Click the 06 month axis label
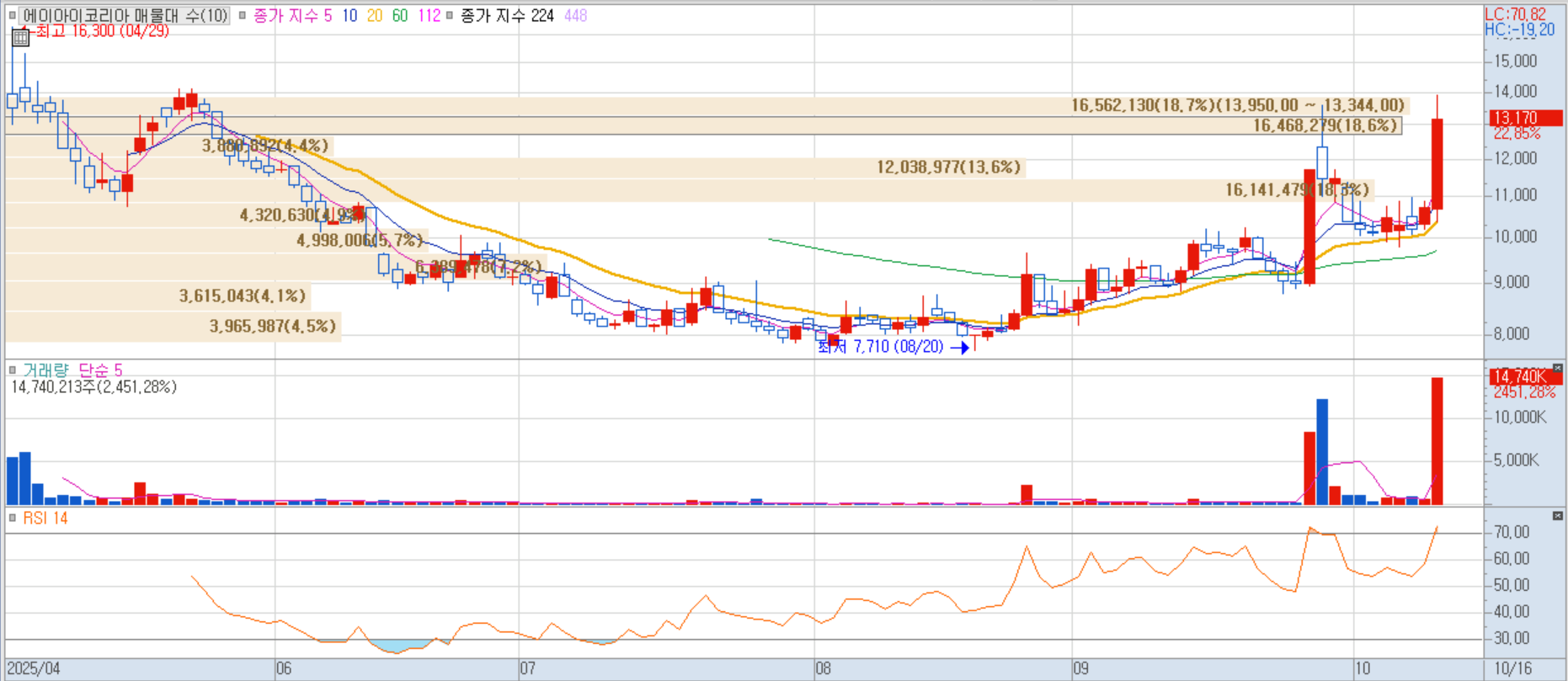Viewport: 1568px width, 681px height. click(284, 668)
